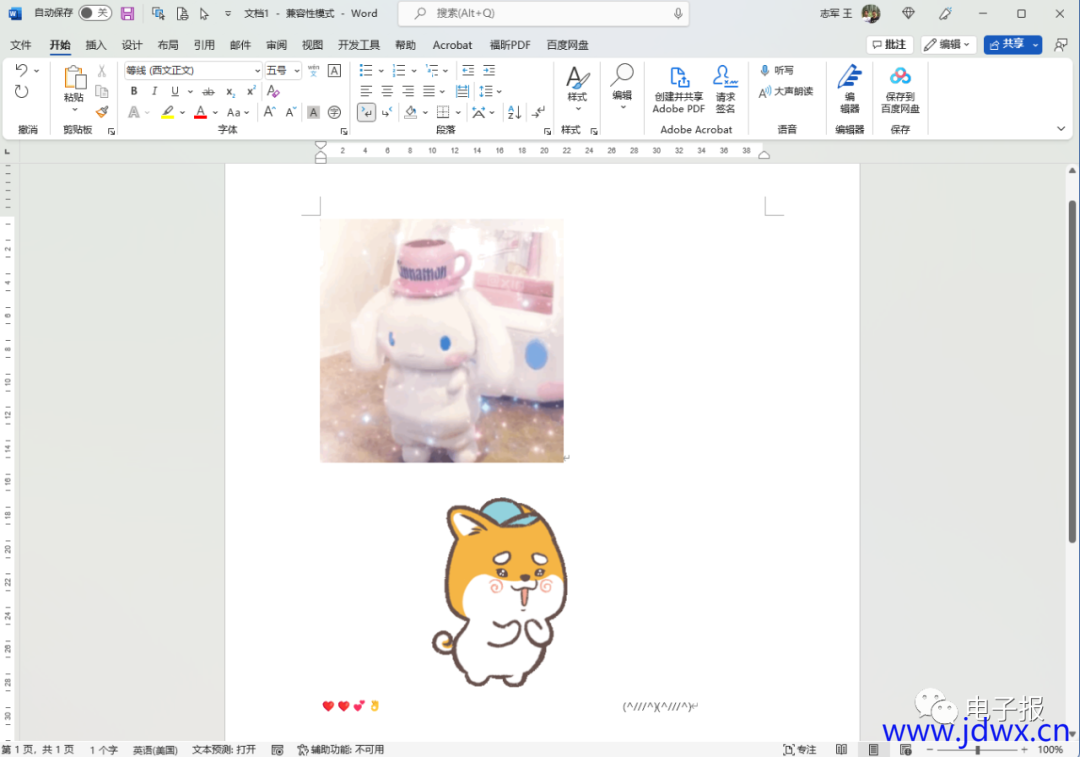This screenshot has height=757, width=1080.
Task: Switch to the Design tab
Action: click(x=132, y=45)
